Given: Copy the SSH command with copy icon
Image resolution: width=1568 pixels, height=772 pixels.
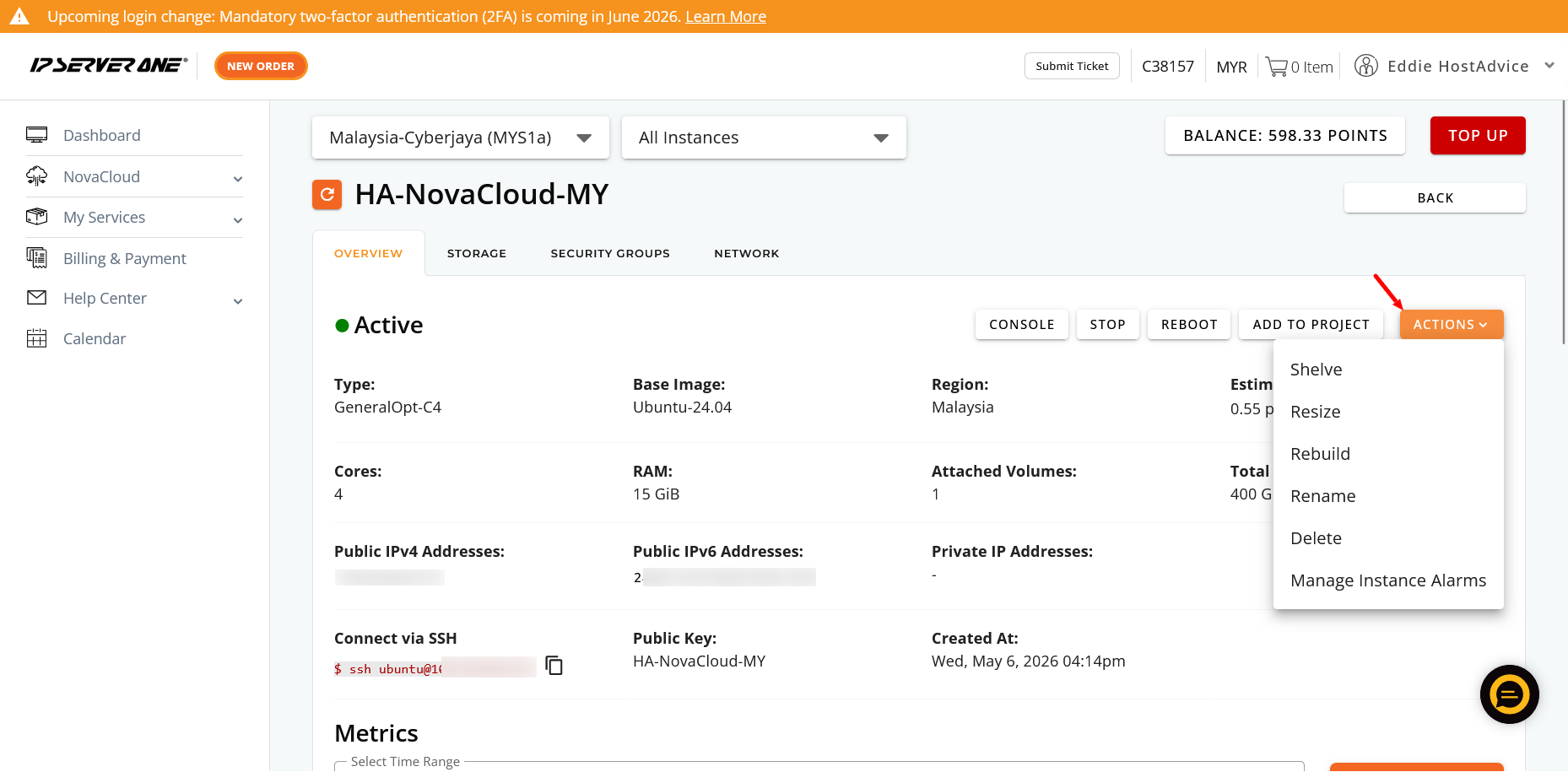Looking at the screenshot, I should 554,666.
